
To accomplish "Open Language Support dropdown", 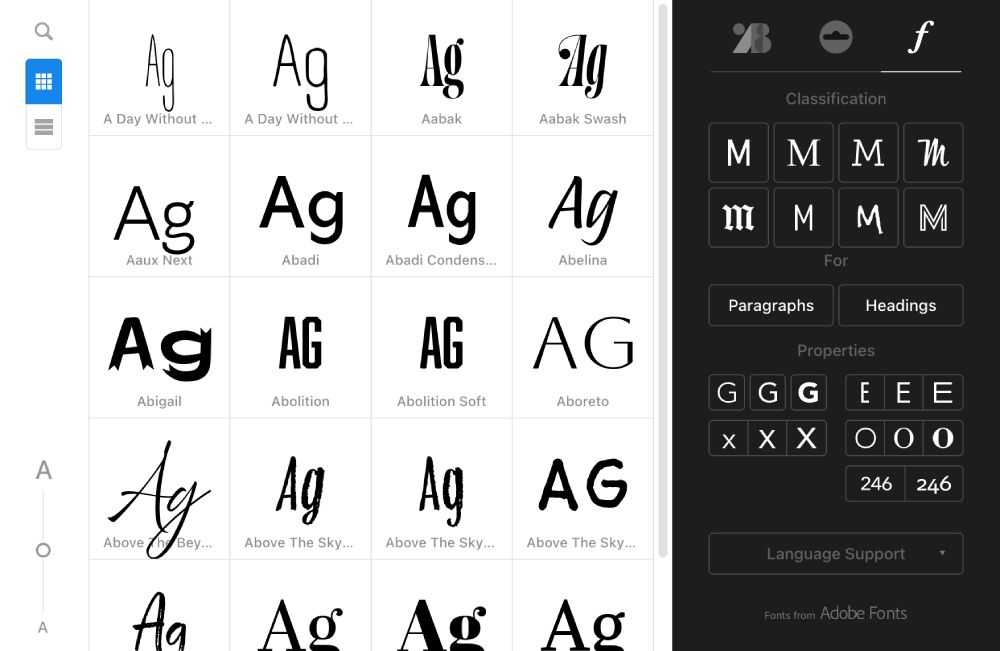I will coord(835,553).
